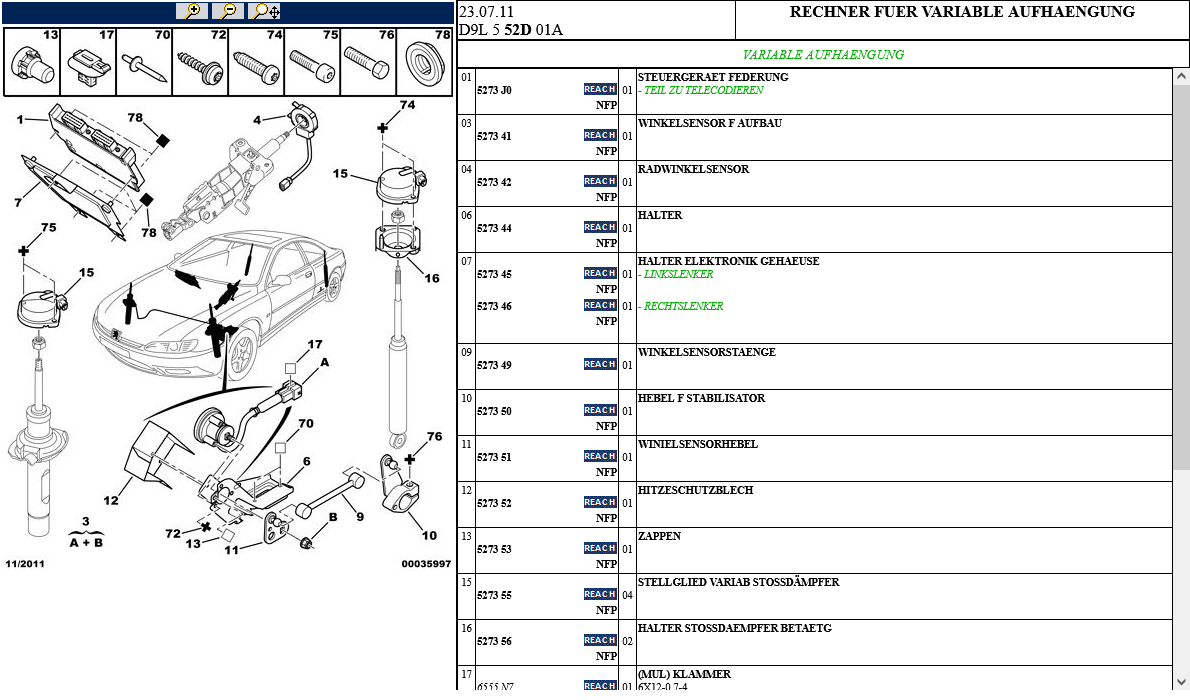The image size is (1190, 700).
Task: Click the TEIL ZU TELECODIEREN note
Action: 703,90
